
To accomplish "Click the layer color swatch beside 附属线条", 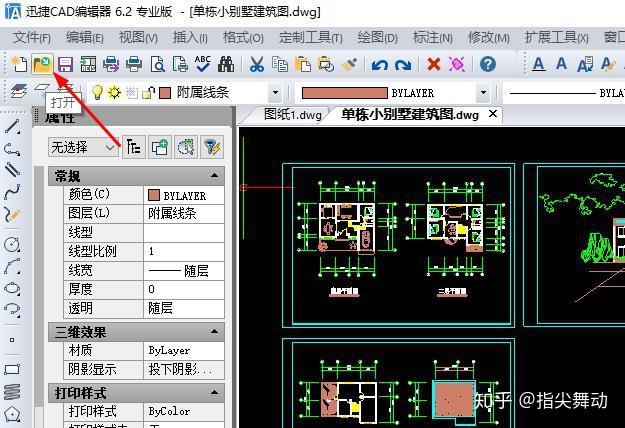I will [165, 93].
